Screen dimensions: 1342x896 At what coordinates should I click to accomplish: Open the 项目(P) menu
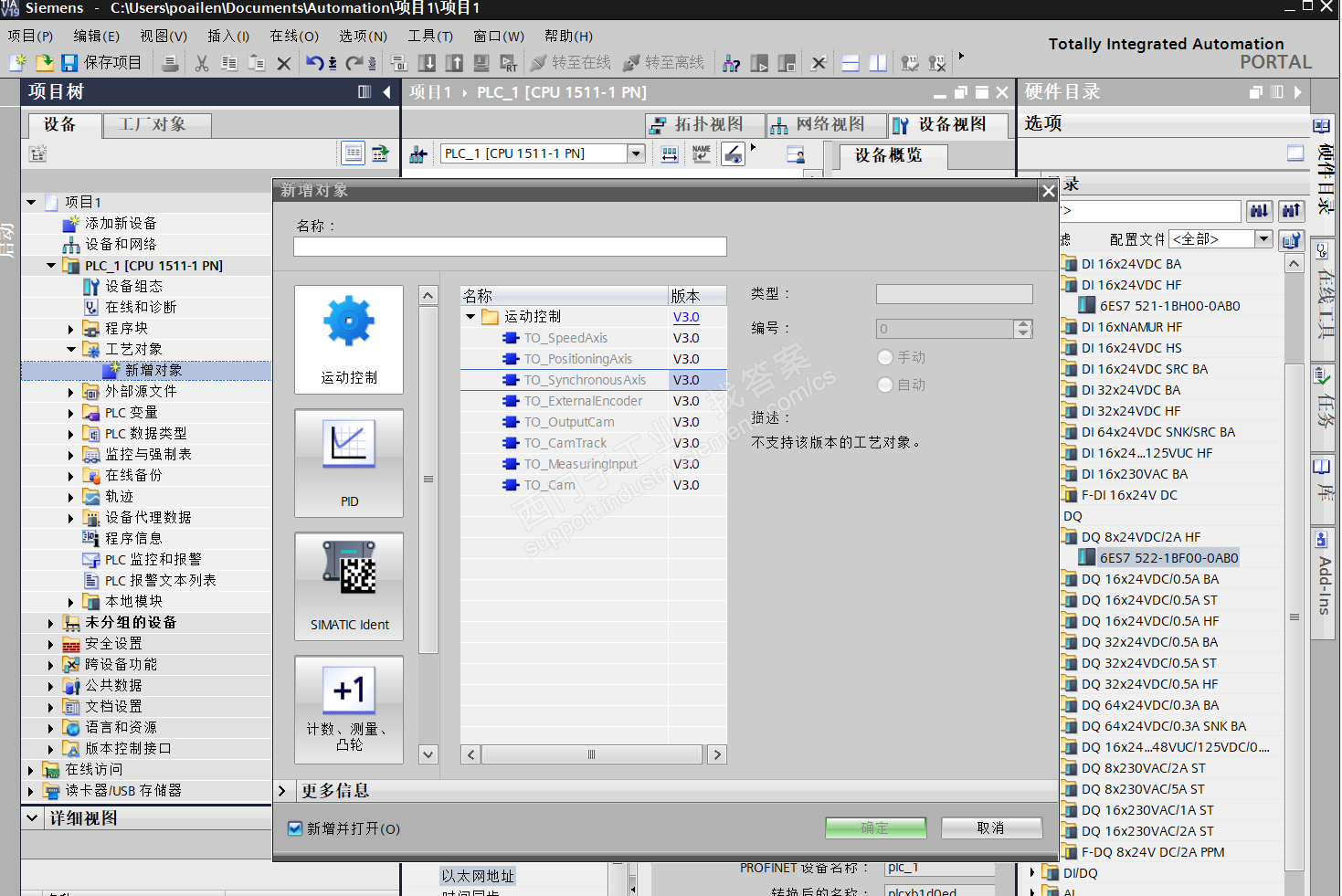coord(30,37)
